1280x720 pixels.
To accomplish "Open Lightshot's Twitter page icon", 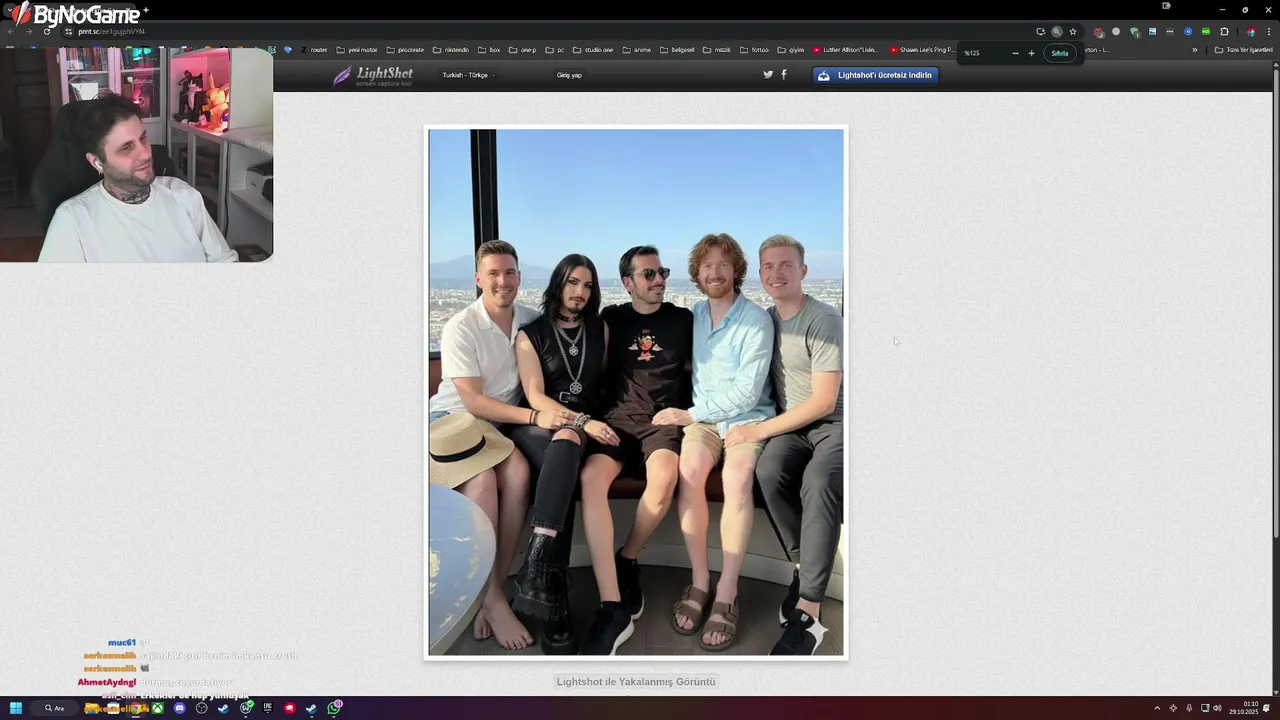I will click(x=768, y=74).
